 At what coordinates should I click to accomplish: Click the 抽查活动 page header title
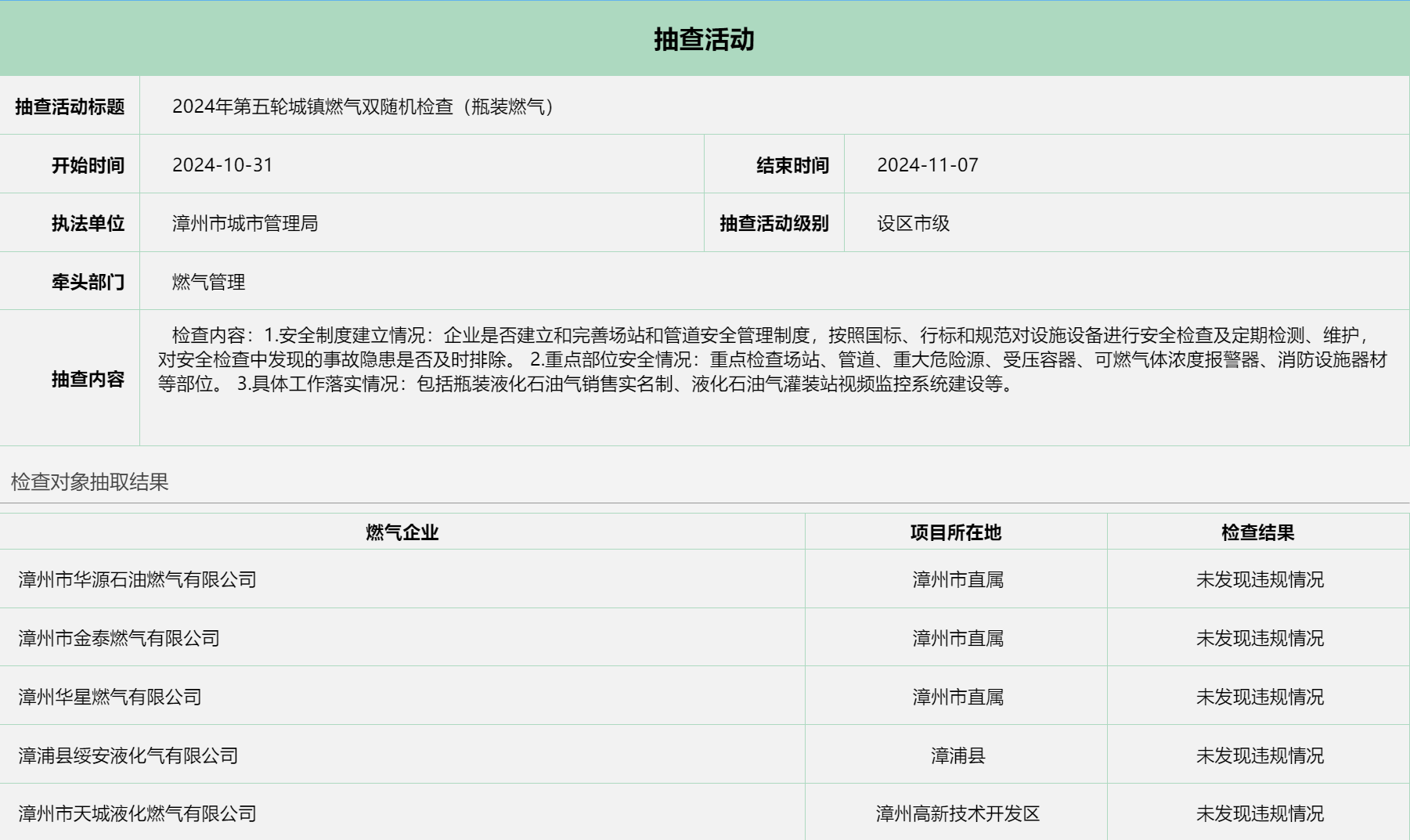[x=704, y=39]
